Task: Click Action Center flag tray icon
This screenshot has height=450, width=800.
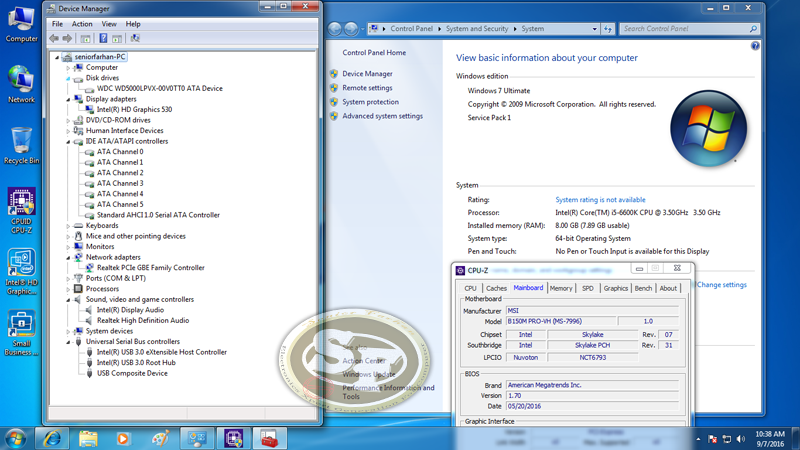Action: (x=713, y=439)
